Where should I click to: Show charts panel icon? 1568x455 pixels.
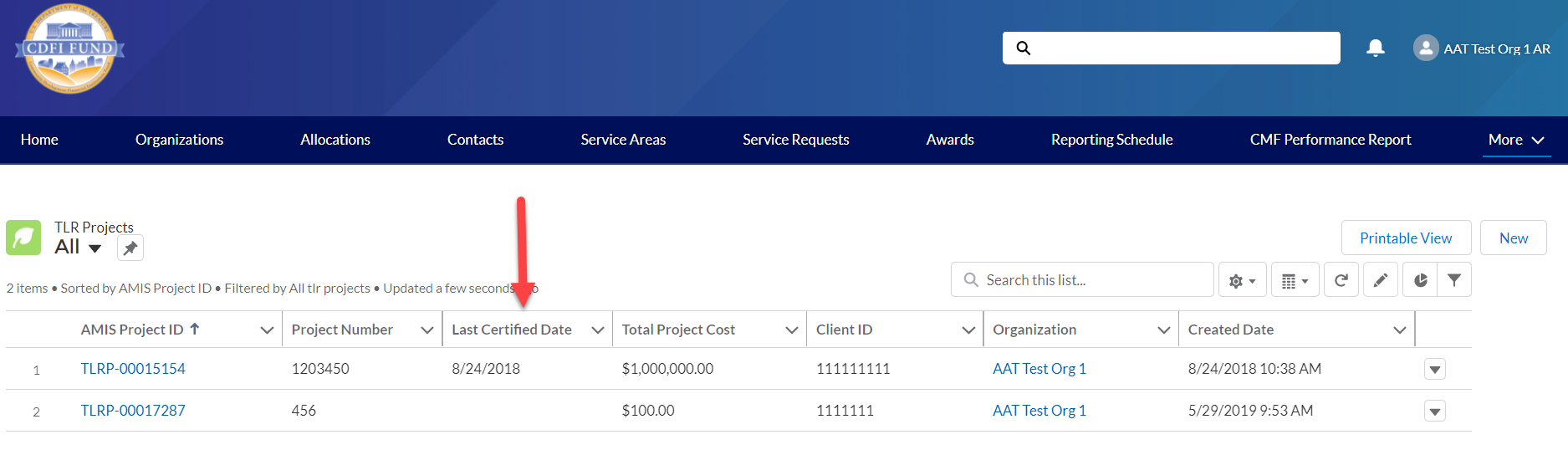[1420, 281]
